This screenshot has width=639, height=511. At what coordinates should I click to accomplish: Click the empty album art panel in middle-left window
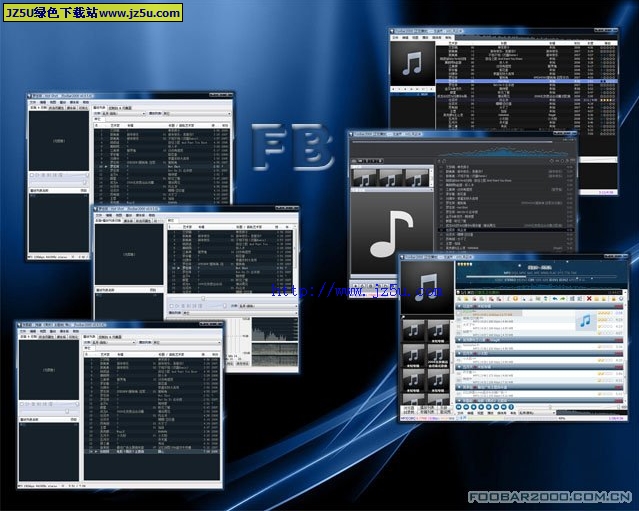click(129, 254)
